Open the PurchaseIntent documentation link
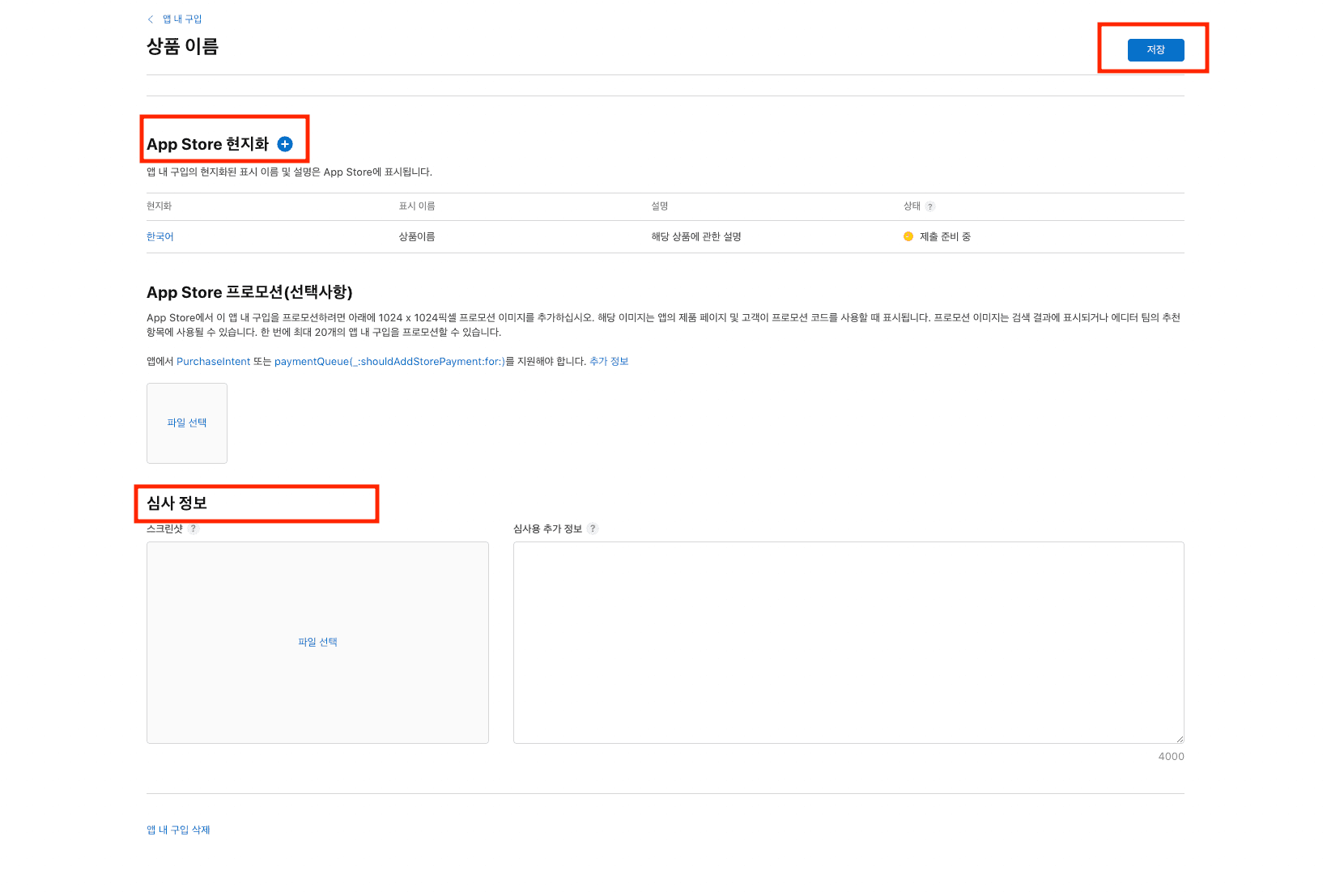The height and width of the screenshot is (896, 1327). [x=214, y=362]
